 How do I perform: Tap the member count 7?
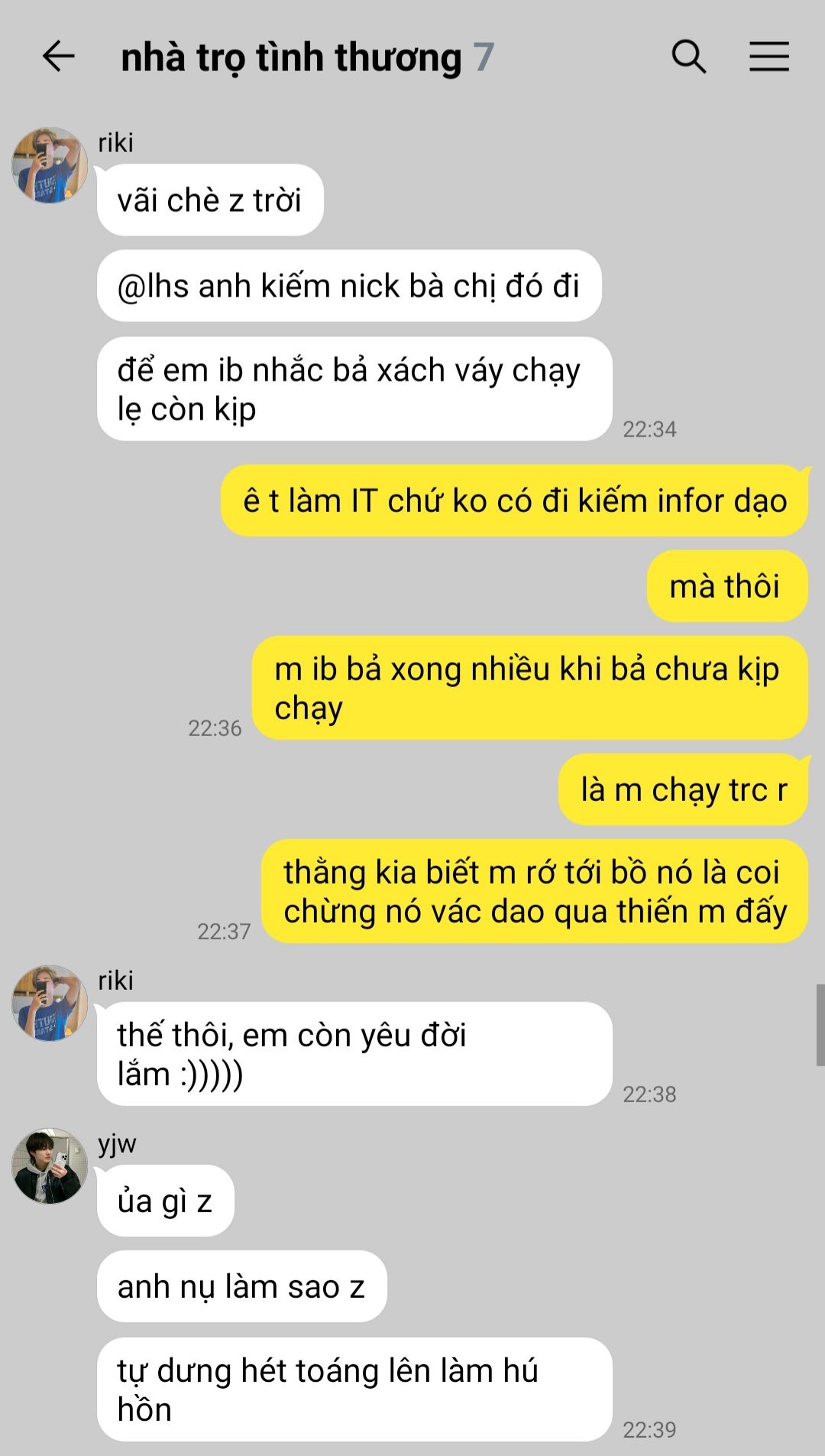coord(484,57)
